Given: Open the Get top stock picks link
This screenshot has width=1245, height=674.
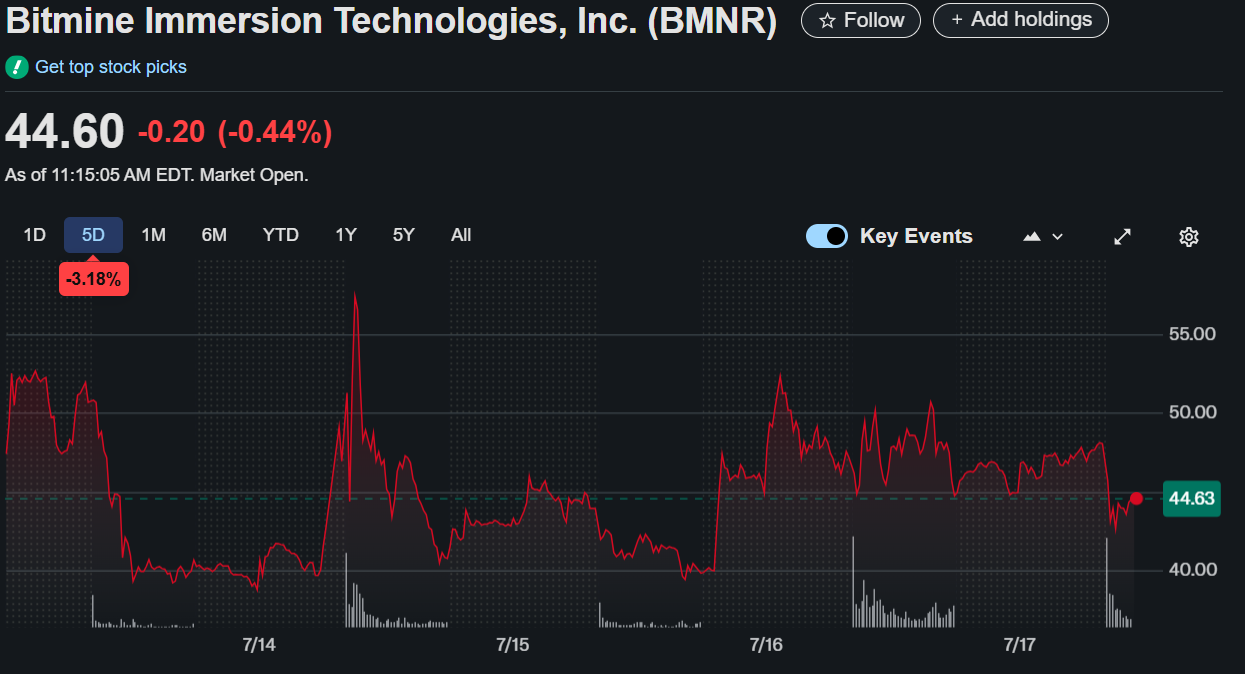Looking at the screenshot, I should 111,67.
